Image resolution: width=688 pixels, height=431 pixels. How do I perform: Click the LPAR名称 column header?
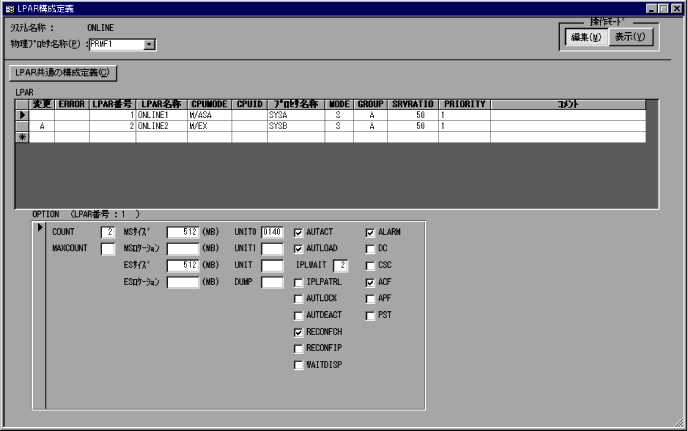161,104
